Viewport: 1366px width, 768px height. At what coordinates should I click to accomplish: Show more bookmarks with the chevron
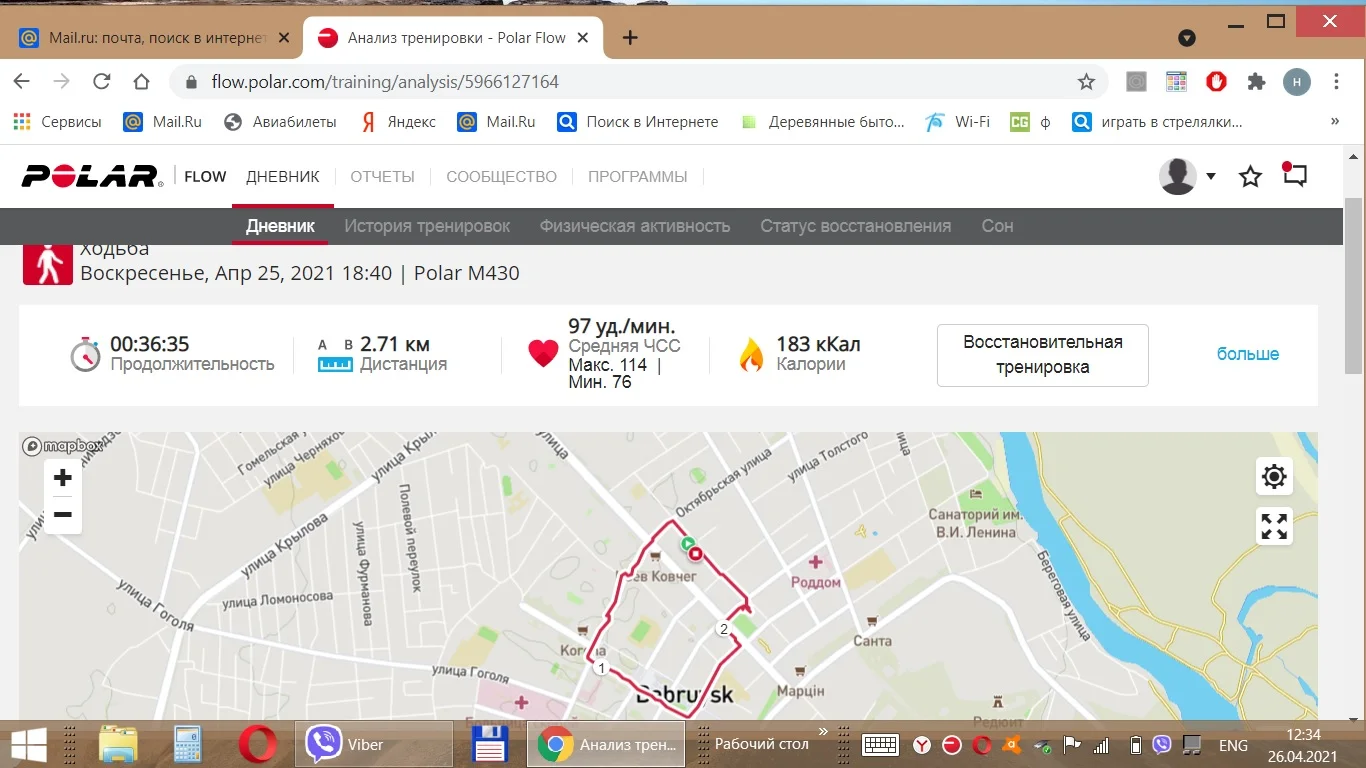[1335, 122]
